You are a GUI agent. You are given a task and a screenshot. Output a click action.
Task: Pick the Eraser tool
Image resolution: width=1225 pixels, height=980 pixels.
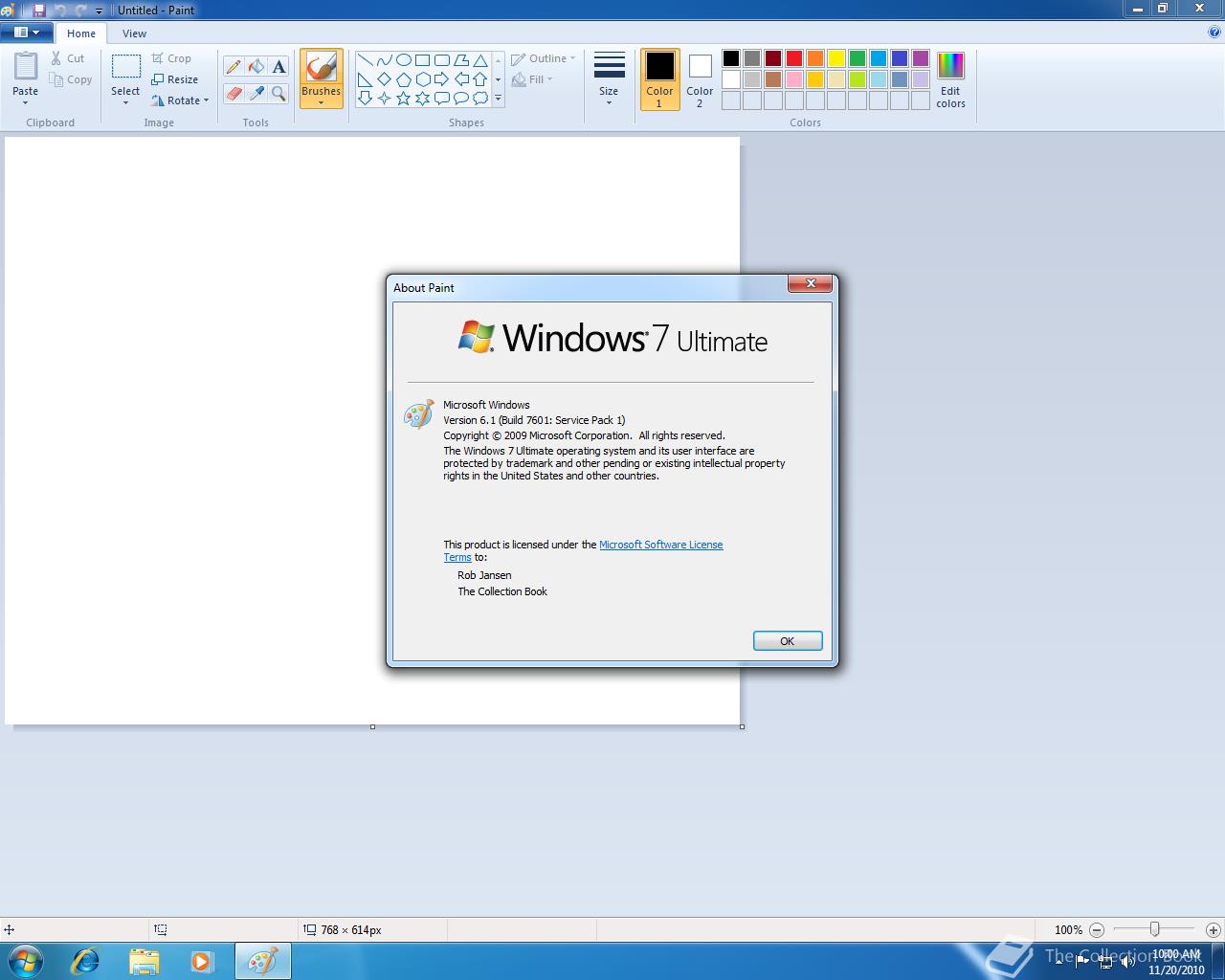(234, 93)
